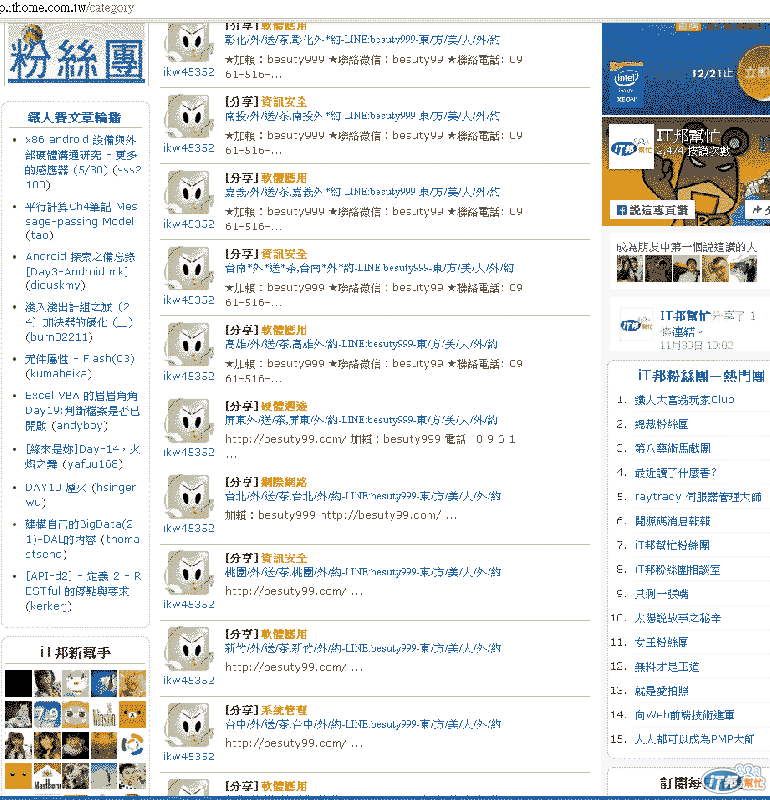Image resolution: width=770 pixels, height=800 pixels.
Task: Open the 台北外送茶 post title
Action: 363,496
